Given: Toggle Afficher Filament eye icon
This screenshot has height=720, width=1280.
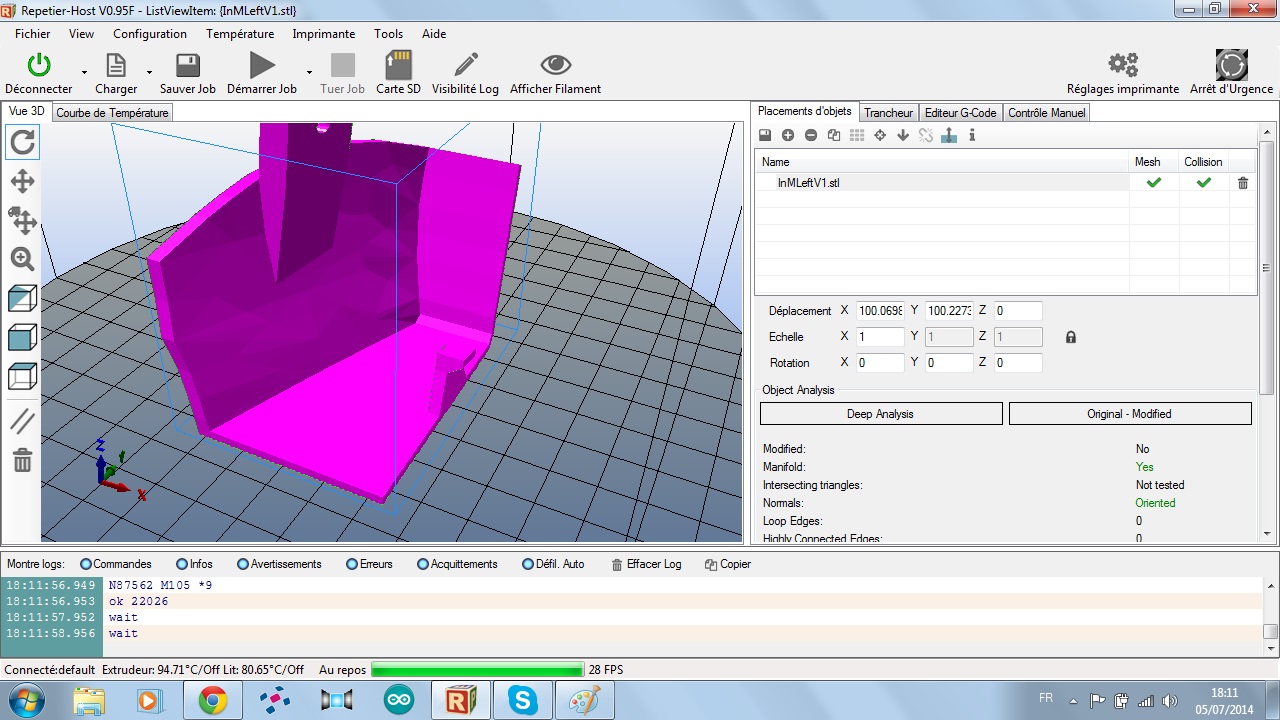Looking at the screenshot, I should [x=555, y=65].
